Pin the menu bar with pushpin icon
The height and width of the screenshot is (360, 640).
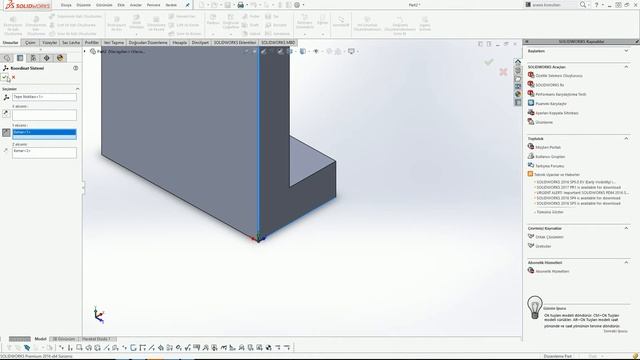(x=187, y=5)
